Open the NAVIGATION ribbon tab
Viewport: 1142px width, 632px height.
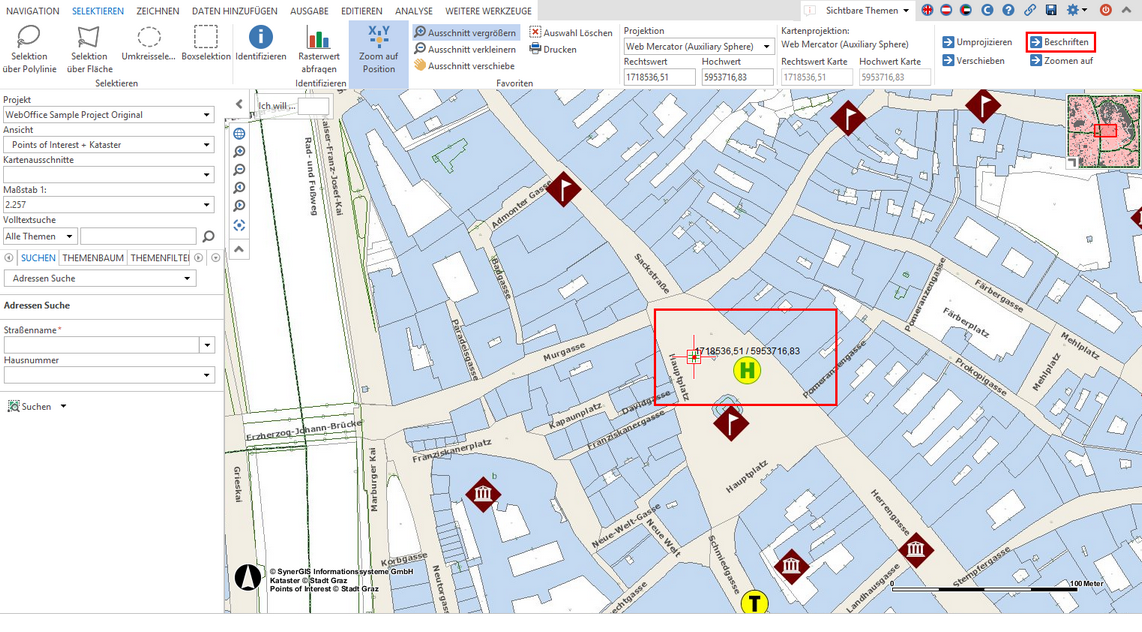coord(33,11)
